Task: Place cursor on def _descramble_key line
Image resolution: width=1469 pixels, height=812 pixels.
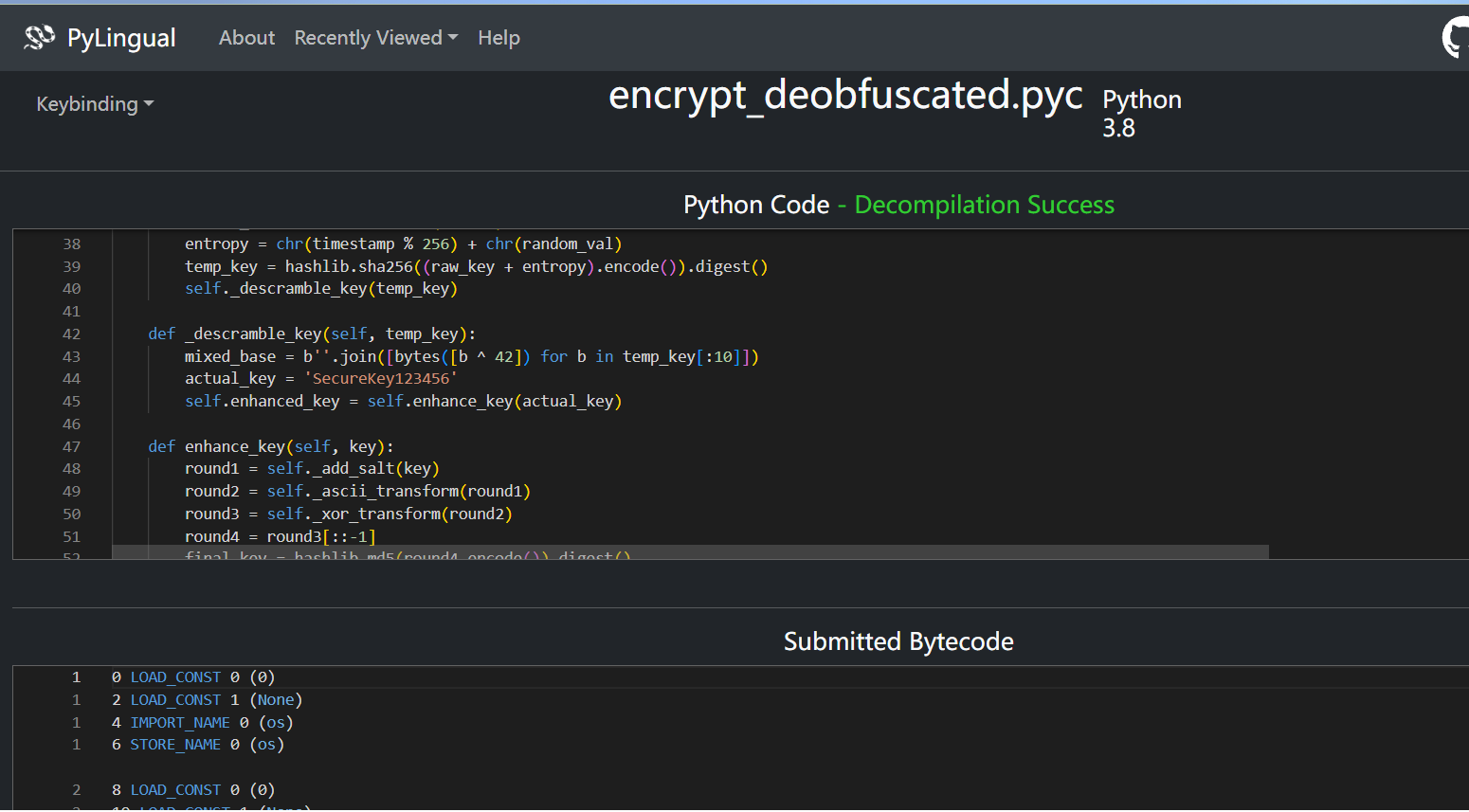Action: 312,334
